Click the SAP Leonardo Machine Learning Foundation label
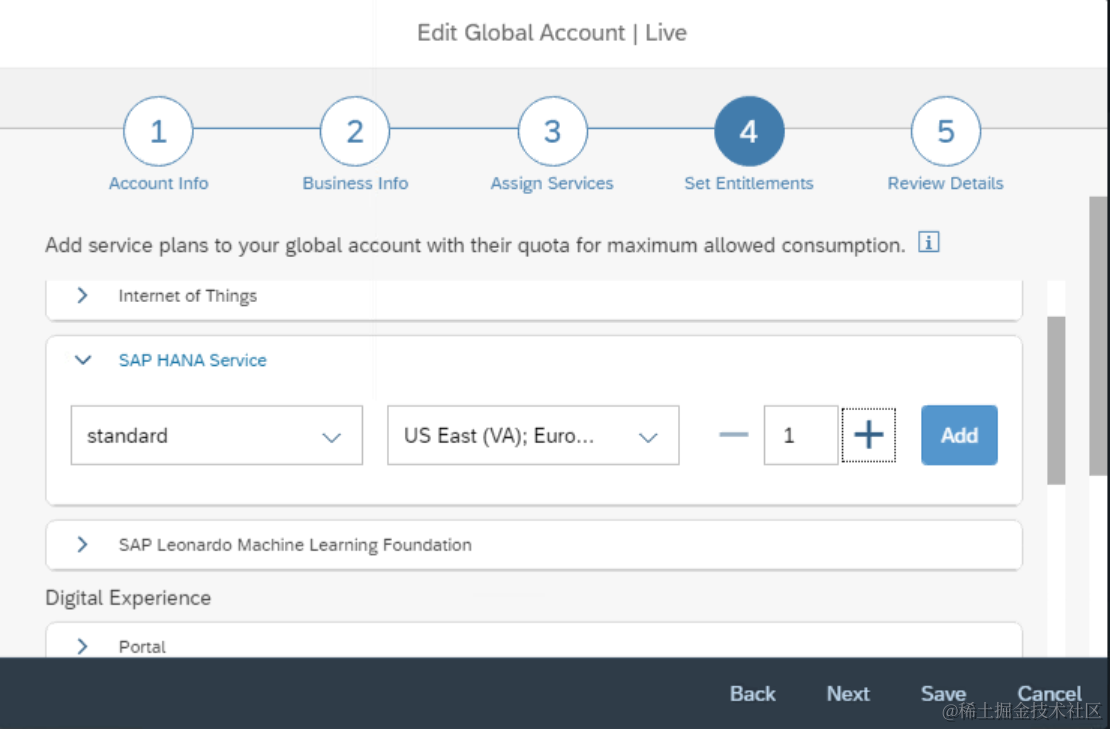Screen dimensions: 1110x729 [x=295, y=545]
